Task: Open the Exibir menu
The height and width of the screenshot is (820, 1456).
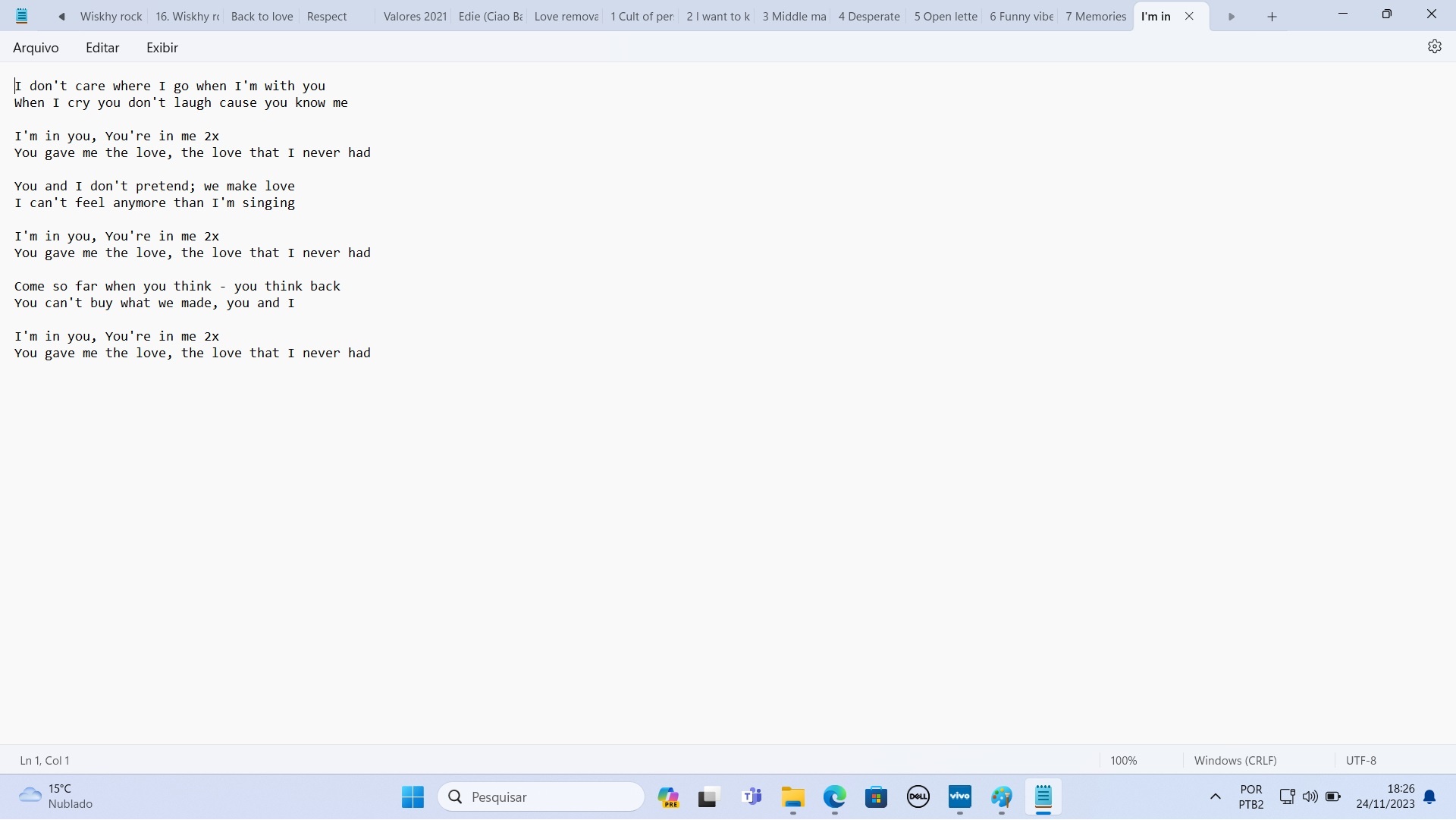Action: [162, 48]
